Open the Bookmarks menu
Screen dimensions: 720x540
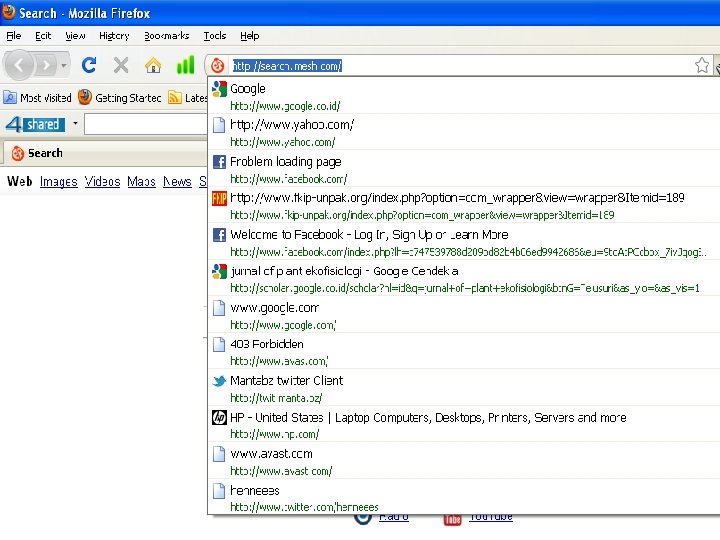point(166,36)
